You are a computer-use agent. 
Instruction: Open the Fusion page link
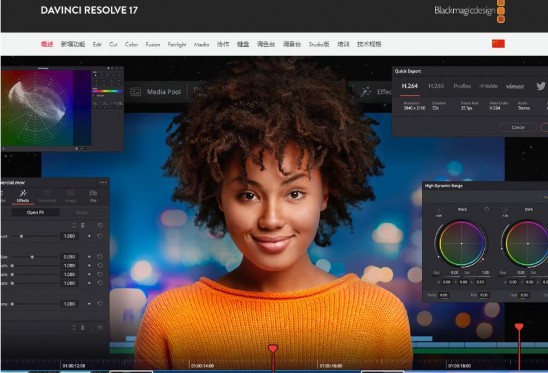pyautogui.click(x=153, y=44)
